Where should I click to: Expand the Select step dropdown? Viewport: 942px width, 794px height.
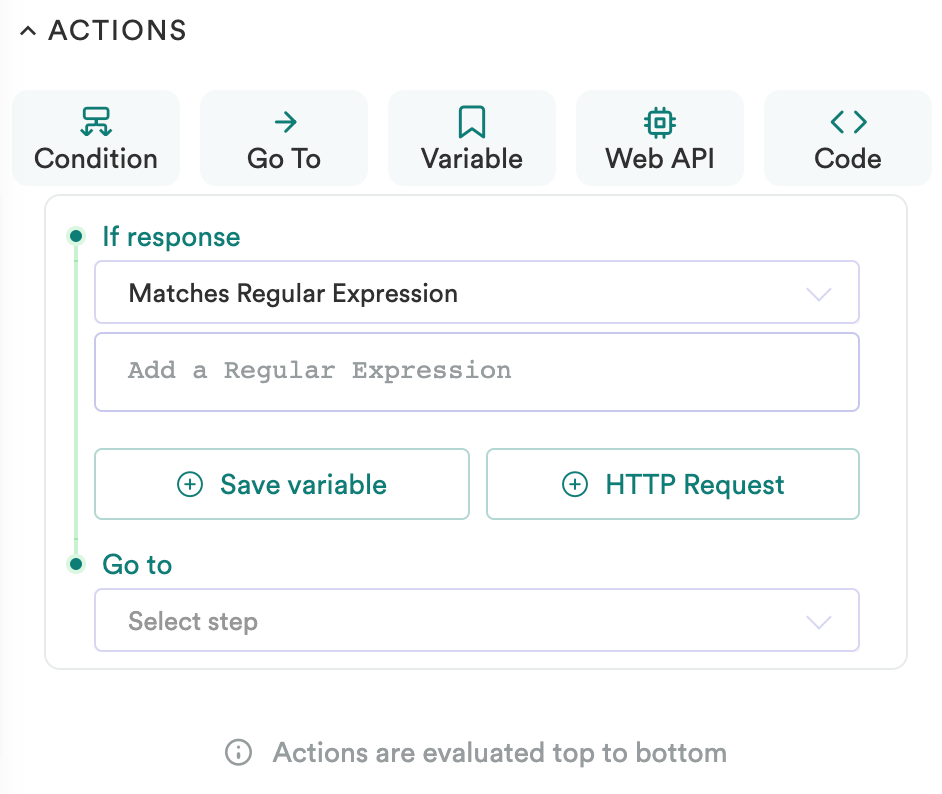[x=476, y=621]
